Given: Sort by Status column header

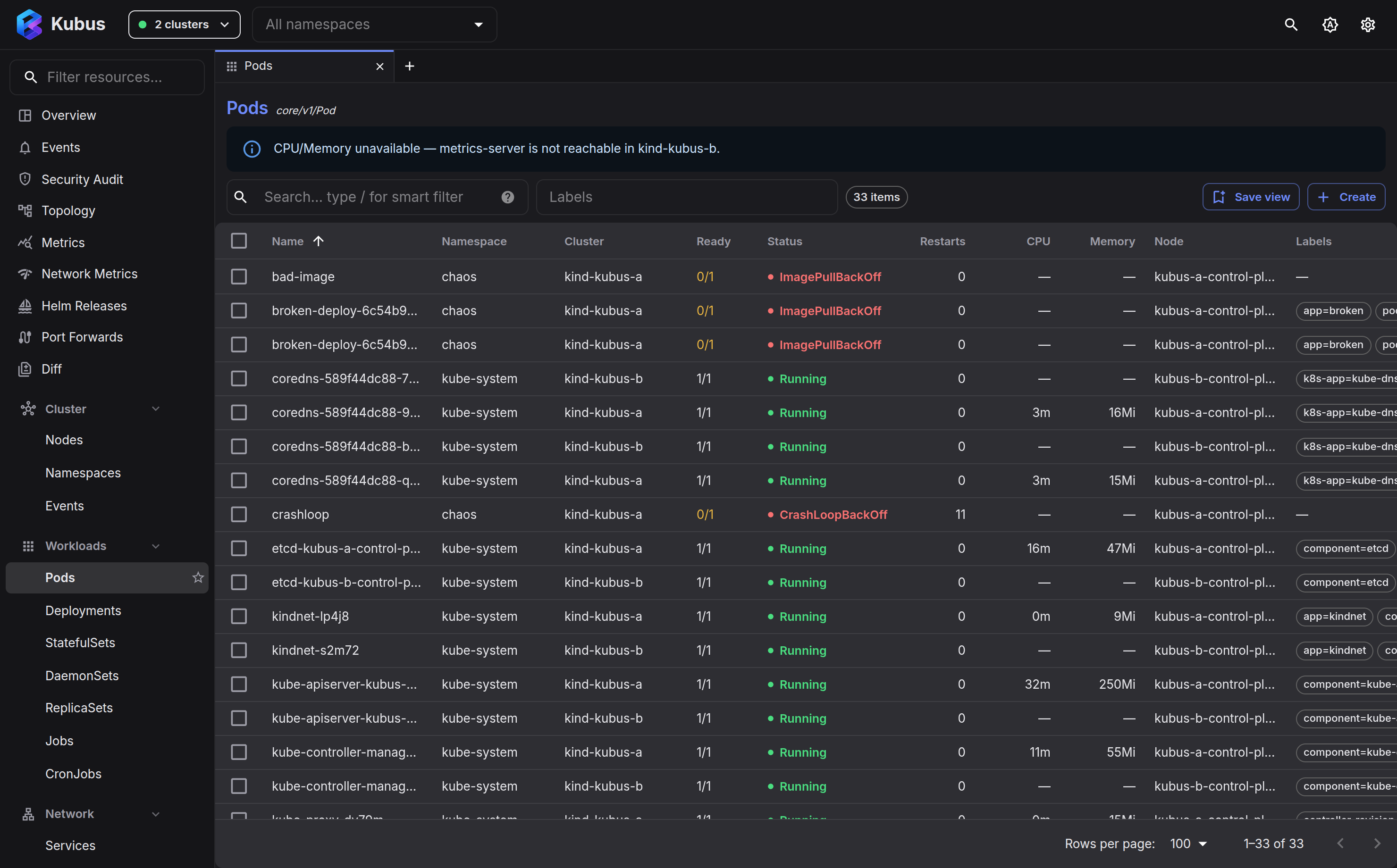Looking at the screenshot, I should tap(784, 241).
